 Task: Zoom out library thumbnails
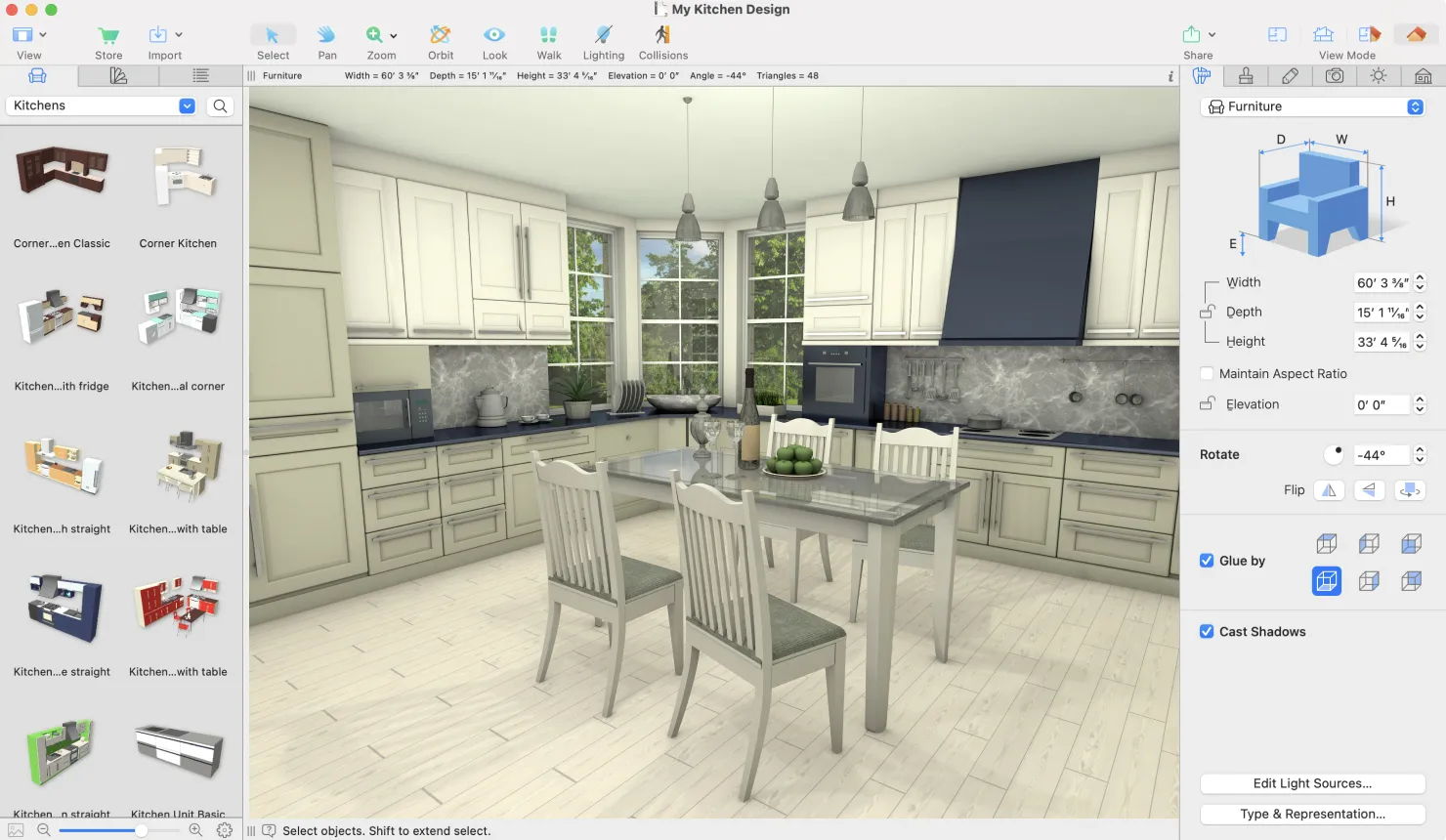tap(43, 830)
